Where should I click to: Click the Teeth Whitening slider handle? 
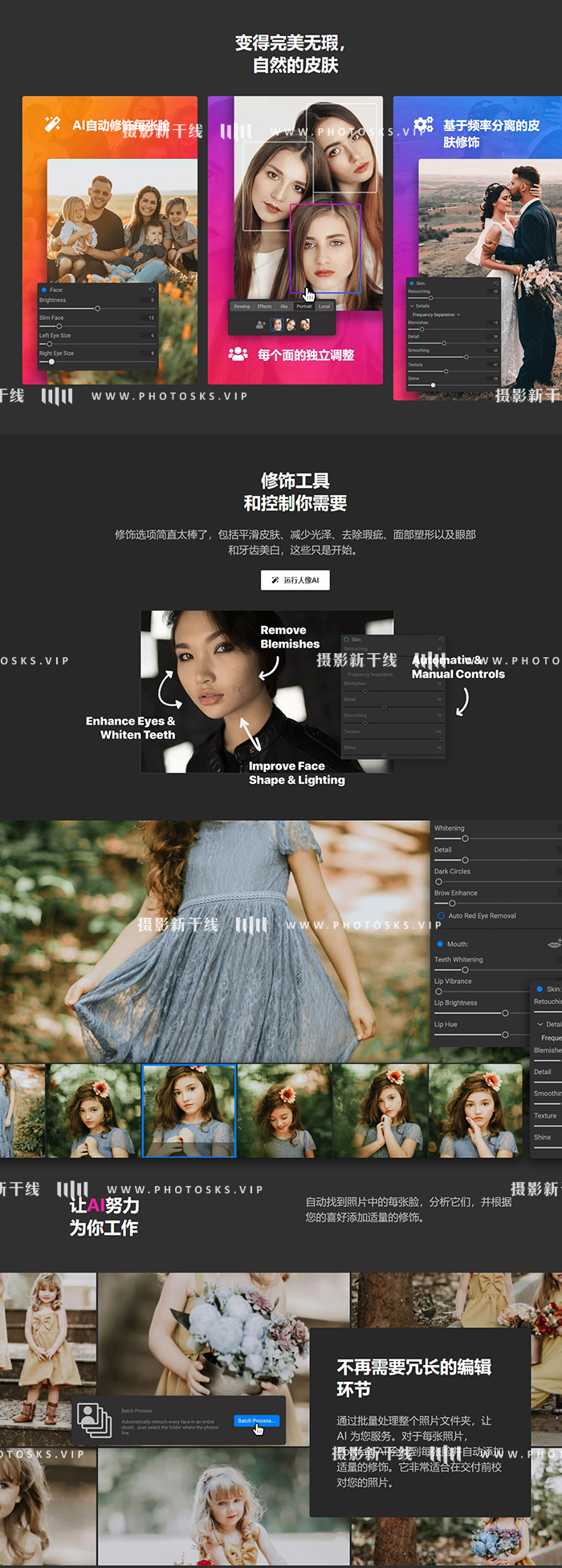pyautogui.click(x=466, y=969)
